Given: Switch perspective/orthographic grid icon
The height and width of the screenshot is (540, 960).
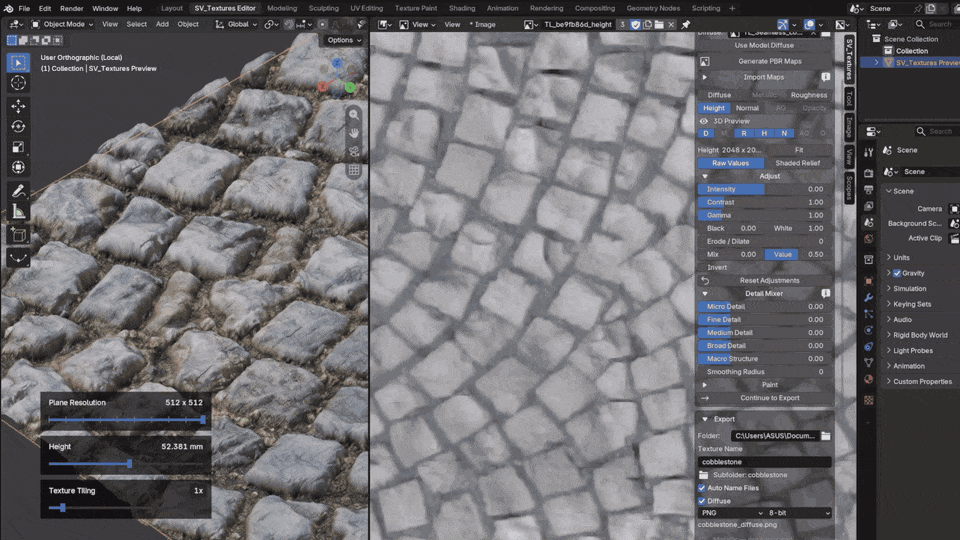Looking at the screenshot, I should tap(354, 171).
